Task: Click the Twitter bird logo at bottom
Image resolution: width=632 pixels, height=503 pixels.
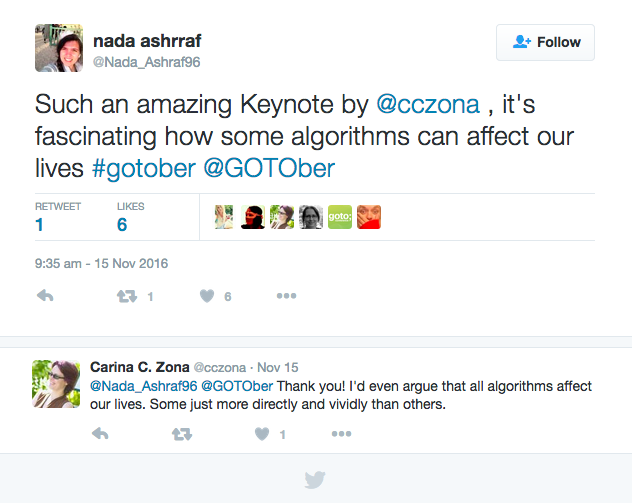Action: pos(315,480)
